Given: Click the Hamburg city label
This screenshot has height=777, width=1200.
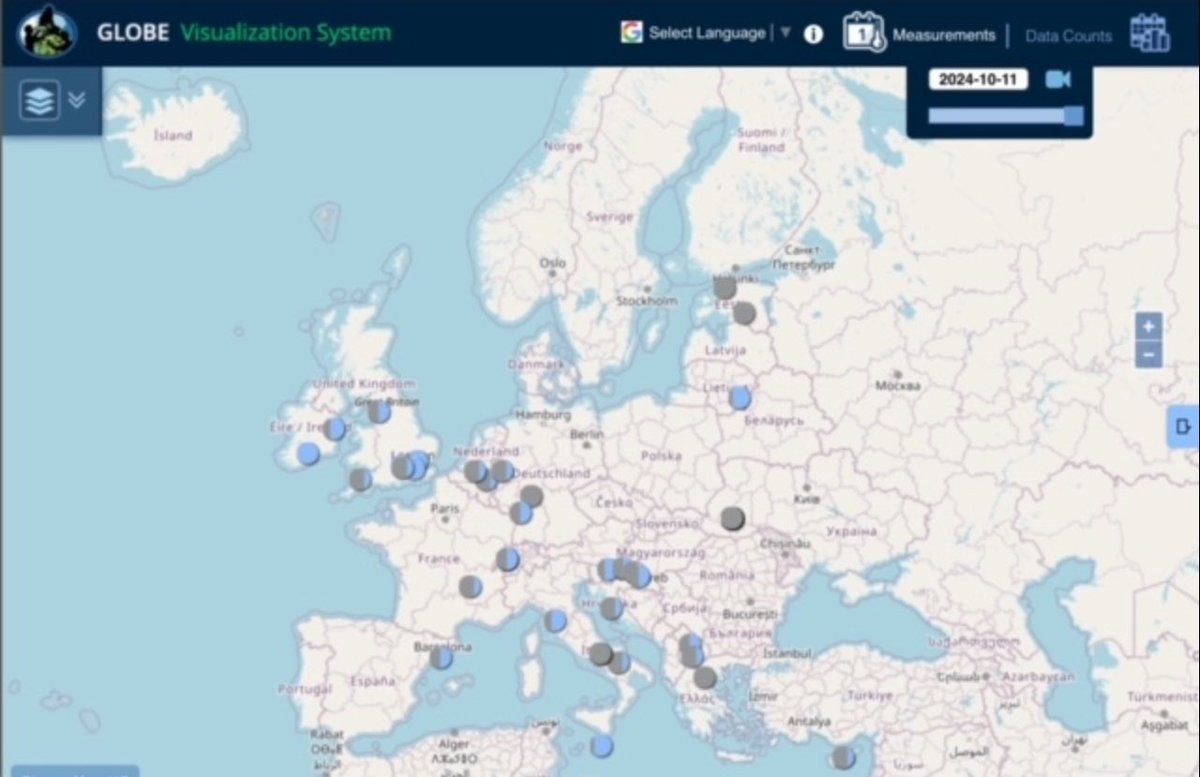Looking at the screenshot, I should click(x=543, y=414).
